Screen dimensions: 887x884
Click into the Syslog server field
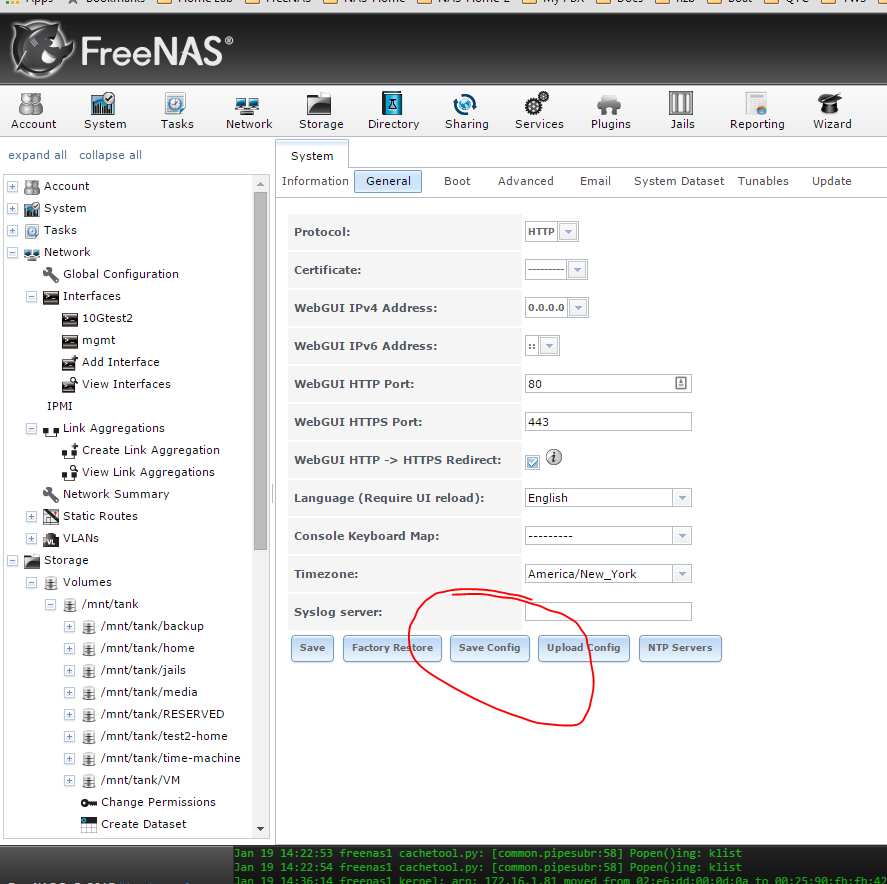tap(608, 611)
